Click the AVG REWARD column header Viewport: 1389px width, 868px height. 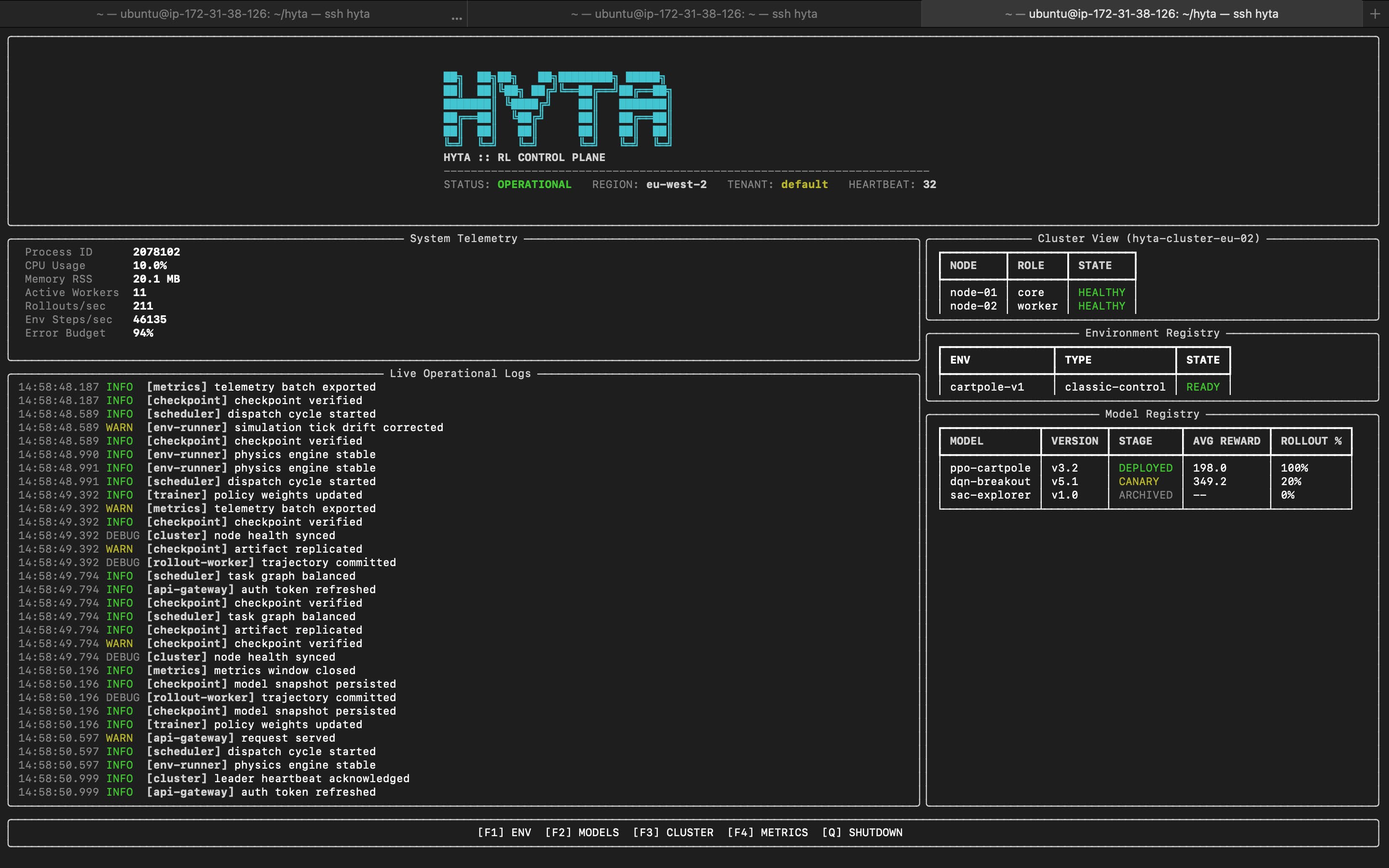click(x=1226, y=441)
